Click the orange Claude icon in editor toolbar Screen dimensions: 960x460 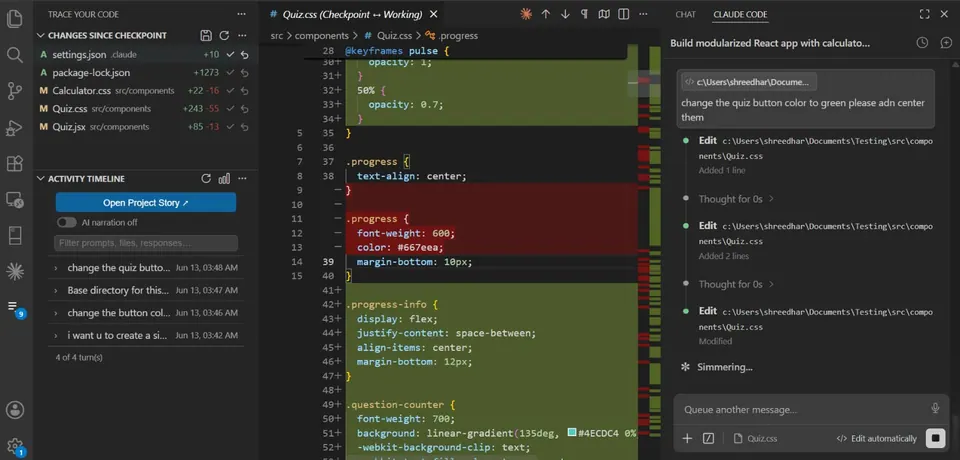[x=526, y=14]
